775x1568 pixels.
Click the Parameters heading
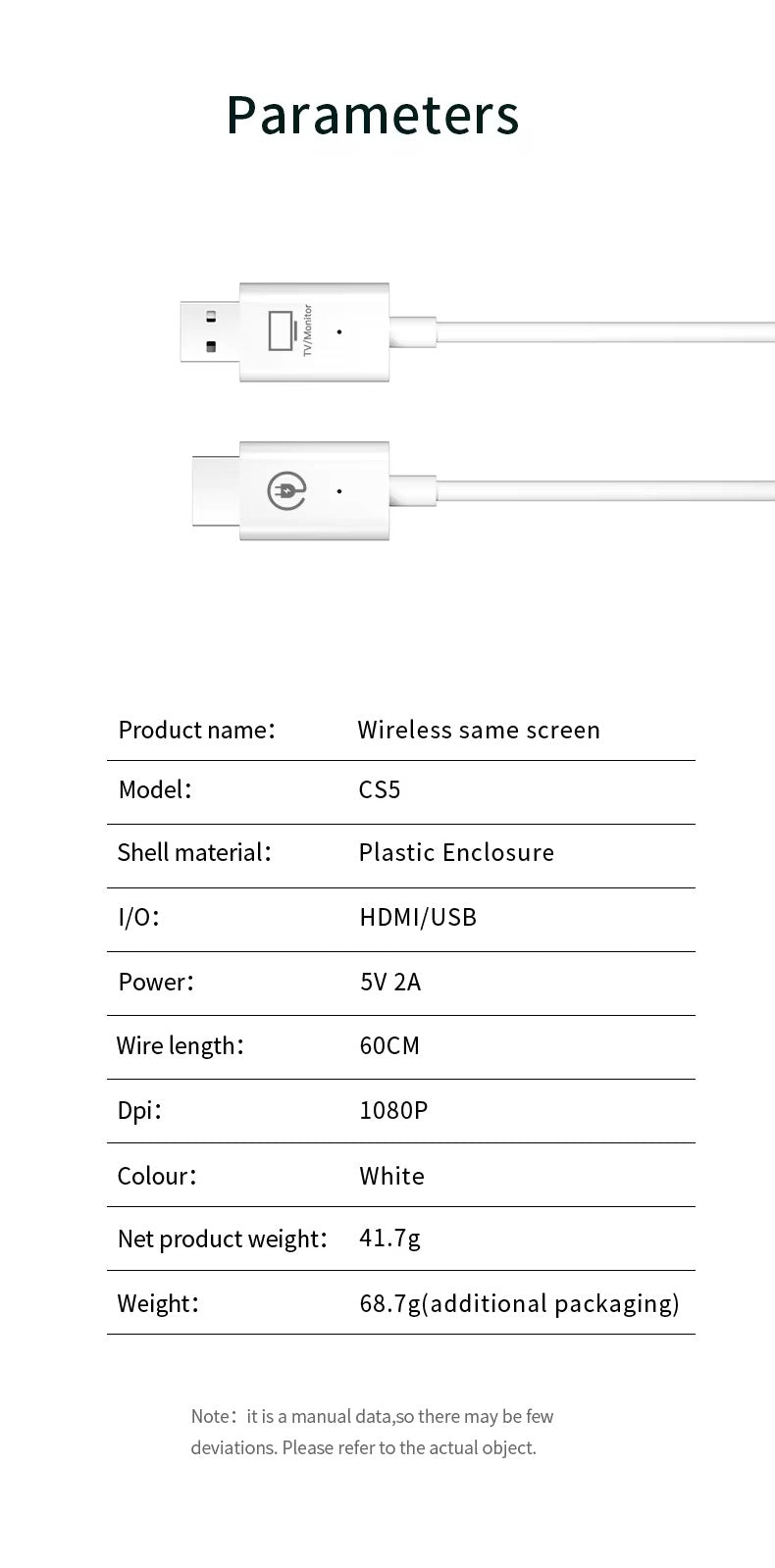click(373, 115)
